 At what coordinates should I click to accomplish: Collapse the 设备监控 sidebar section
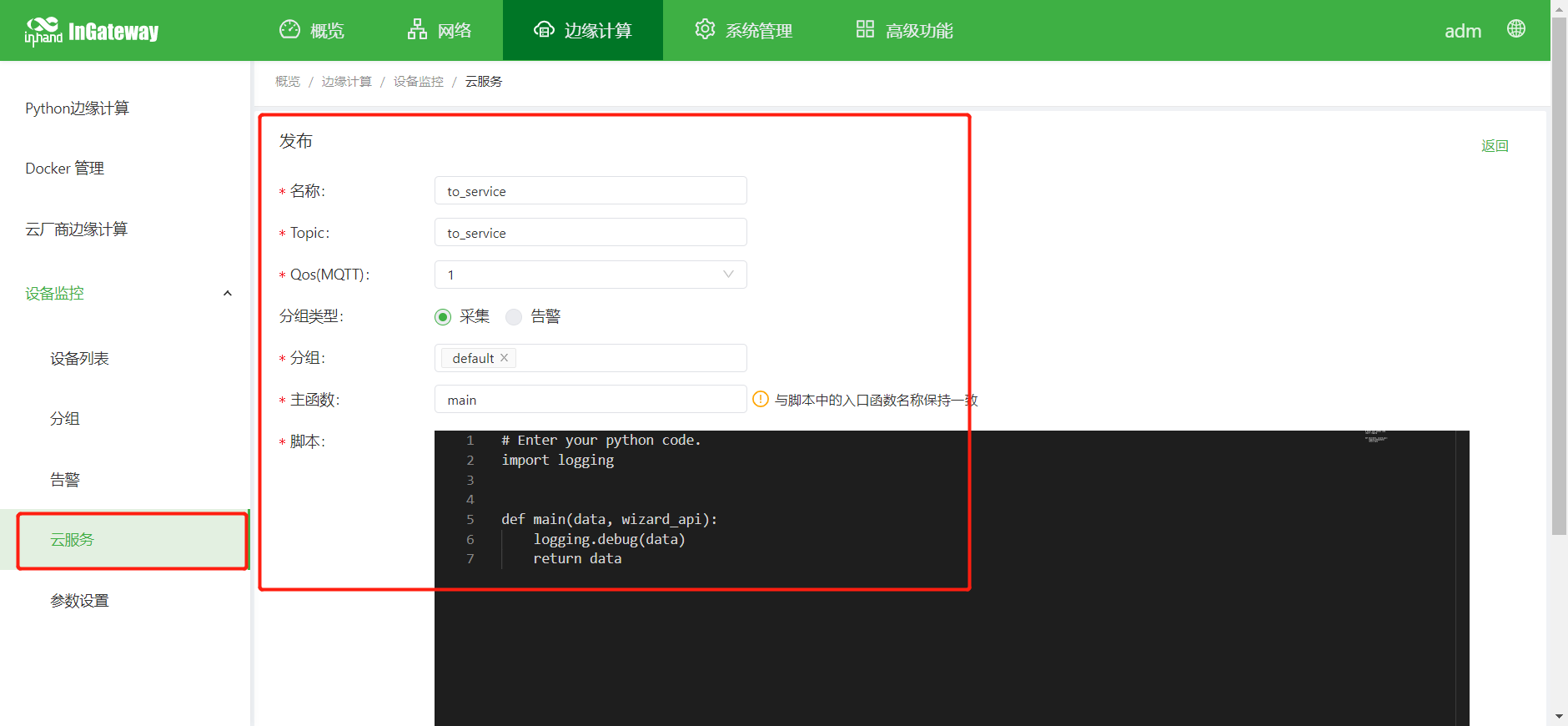point(228,294)
